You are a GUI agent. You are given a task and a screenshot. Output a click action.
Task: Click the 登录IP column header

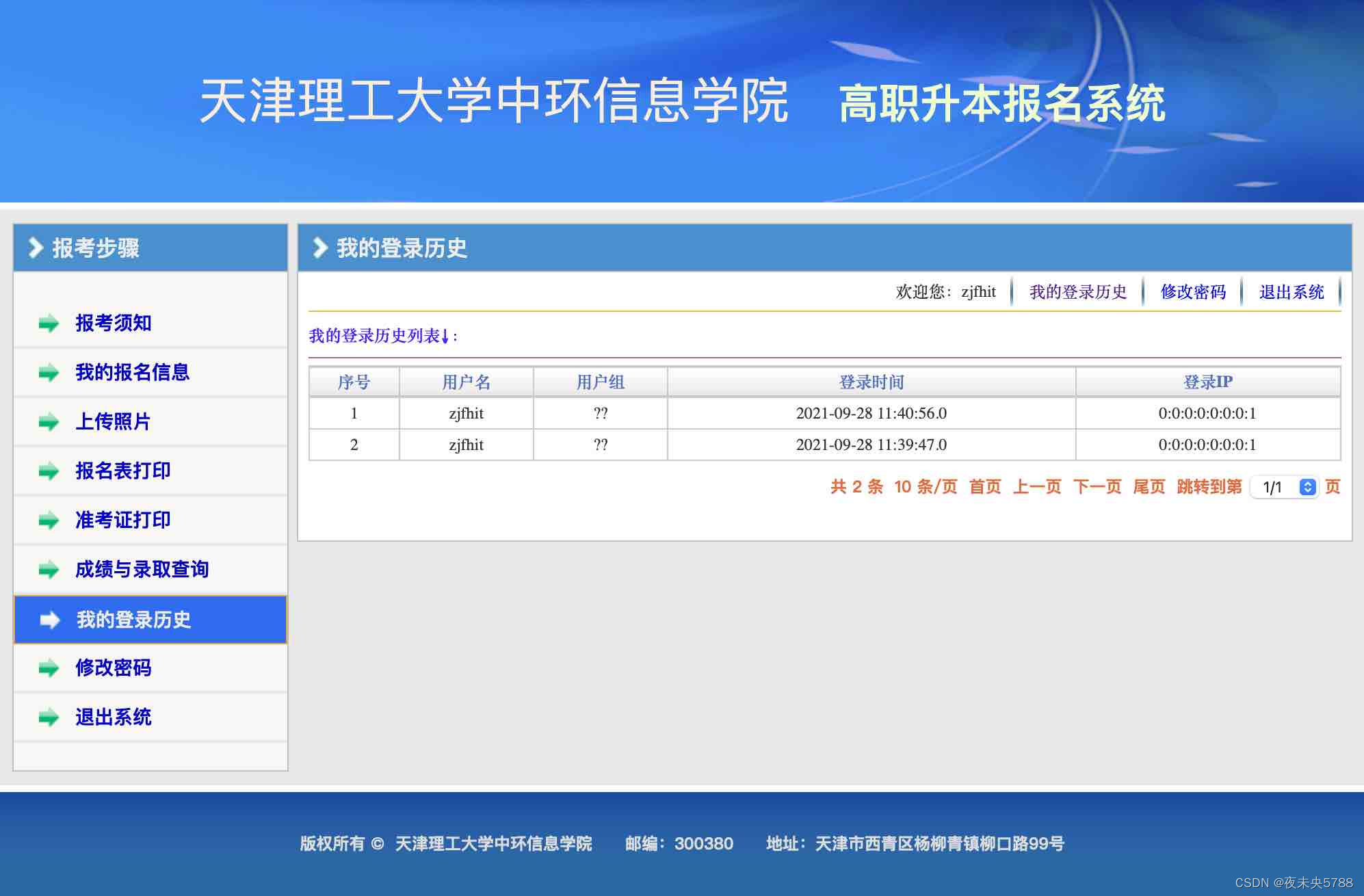coord(1208,382)
